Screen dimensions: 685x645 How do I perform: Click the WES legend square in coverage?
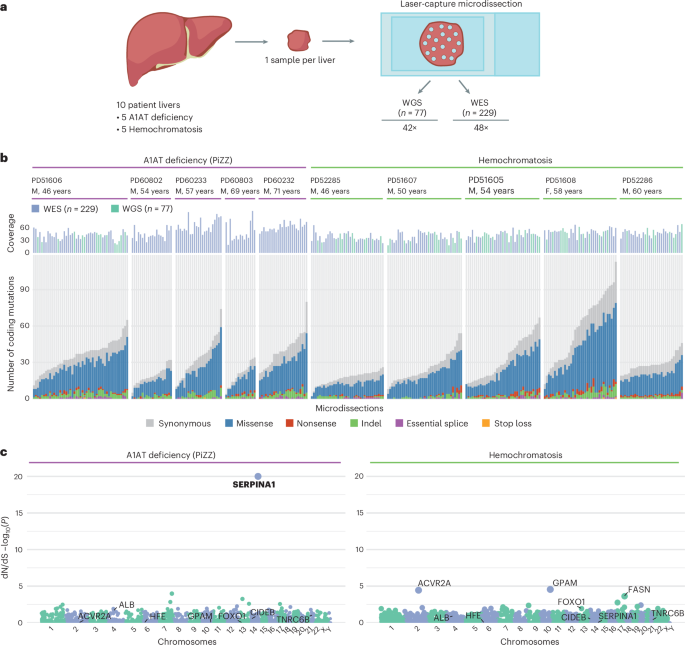(x=35, y=209)
